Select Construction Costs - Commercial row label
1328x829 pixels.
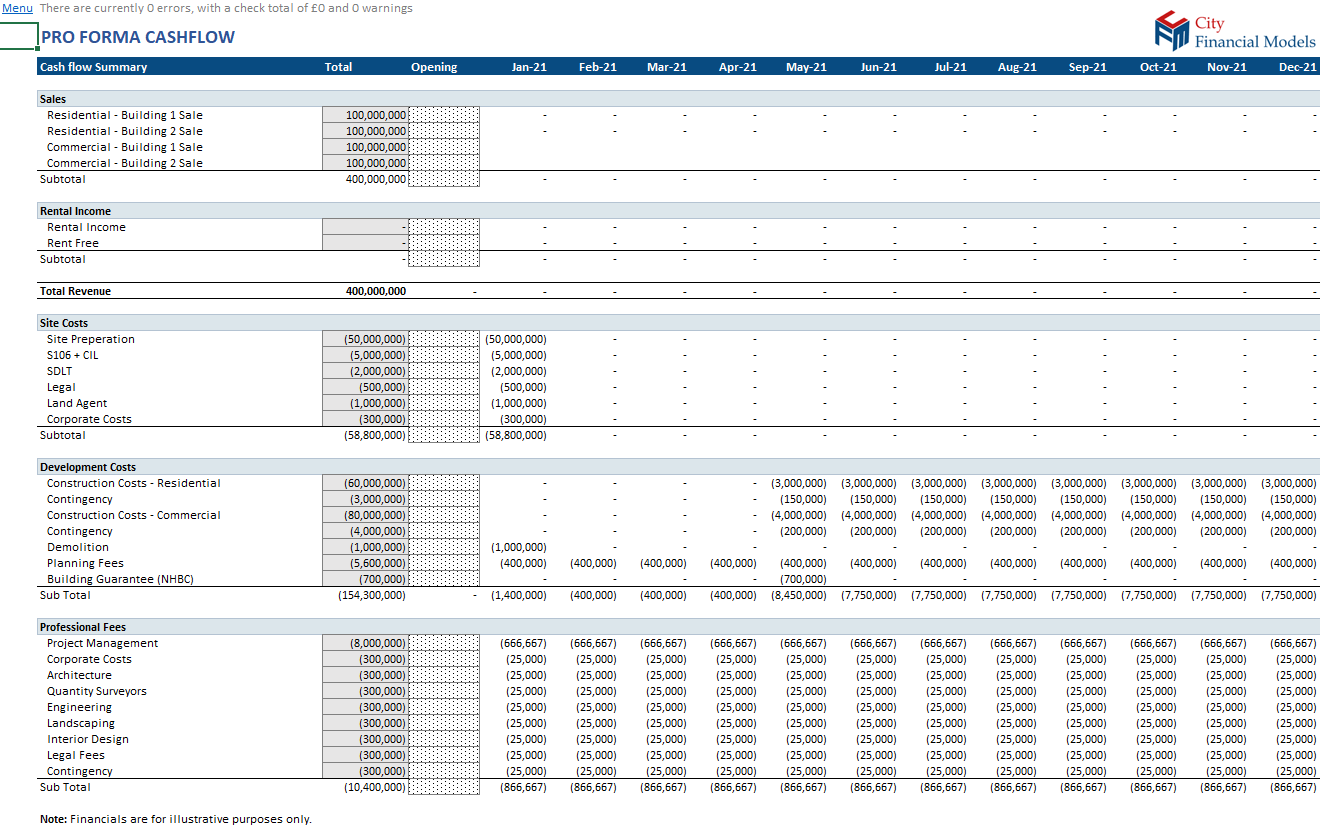point(134,515)
